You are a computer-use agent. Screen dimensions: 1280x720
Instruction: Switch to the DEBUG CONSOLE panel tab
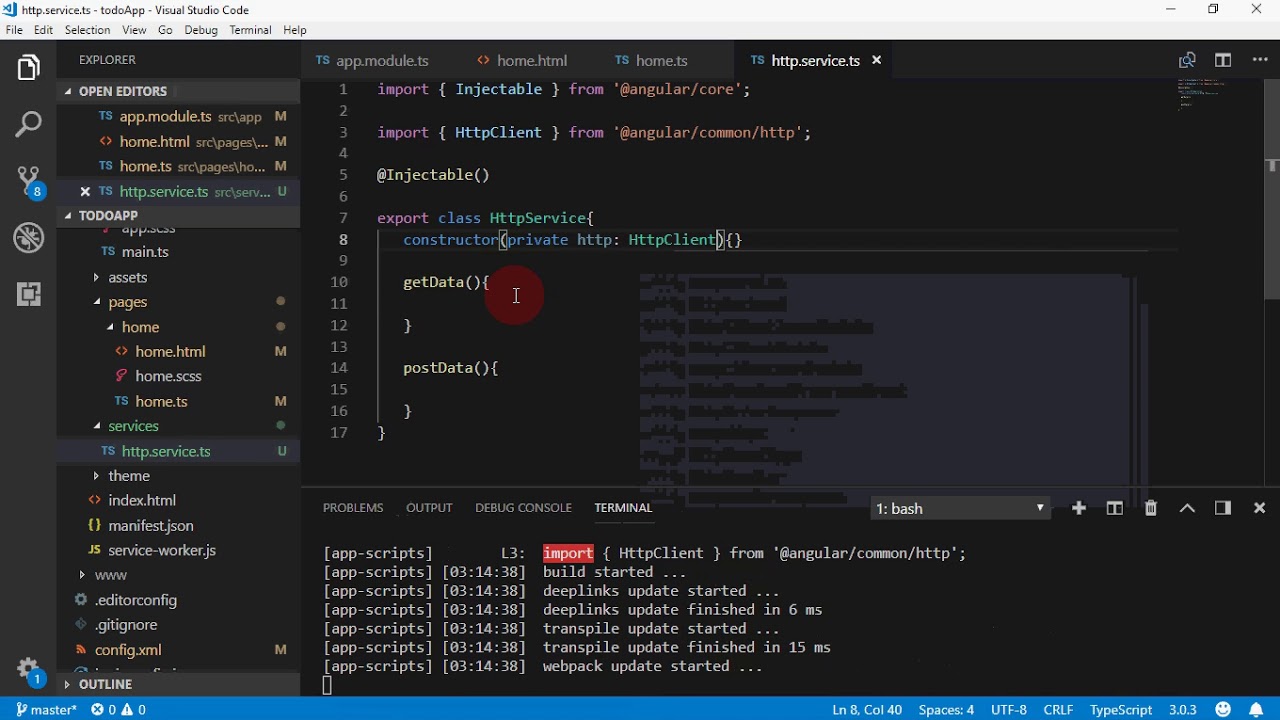click(x=524, y=508)
